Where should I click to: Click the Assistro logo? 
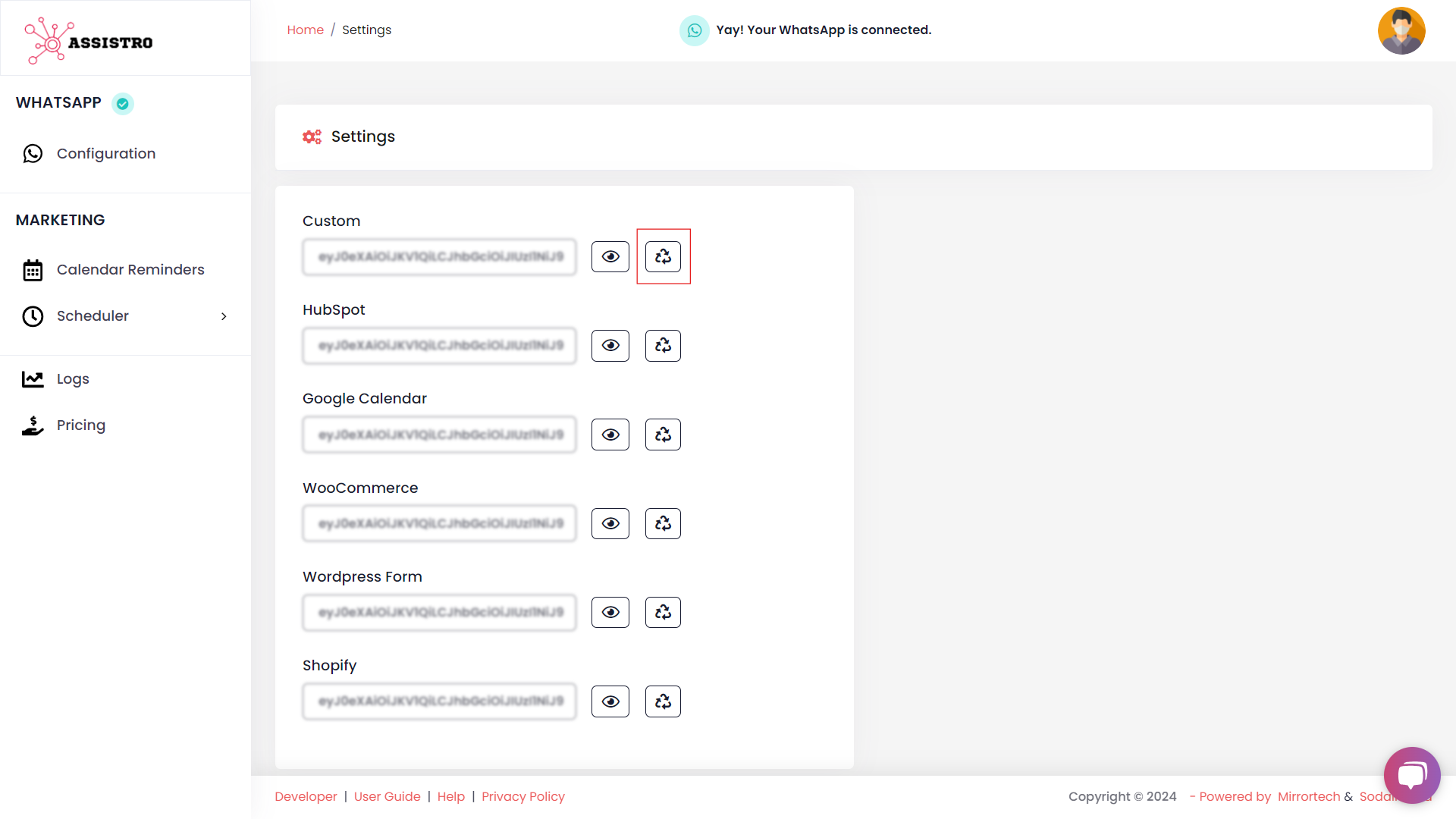point(89,41)
